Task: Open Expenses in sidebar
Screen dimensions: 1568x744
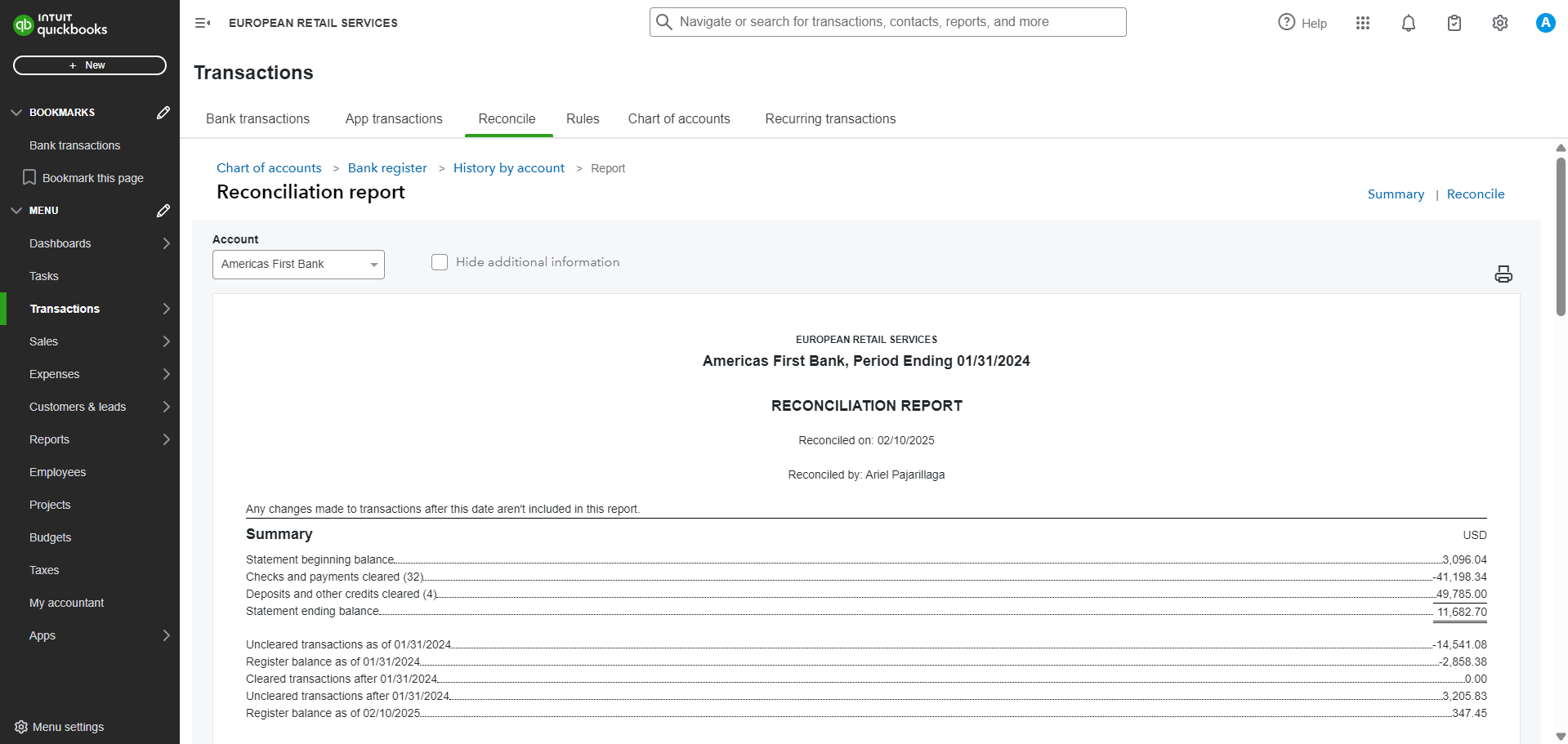Action: [55, 374]
